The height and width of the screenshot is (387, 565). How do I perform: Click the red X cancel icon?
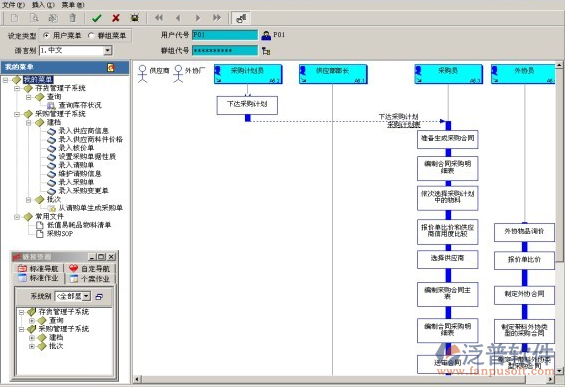[x=116, y=18]
